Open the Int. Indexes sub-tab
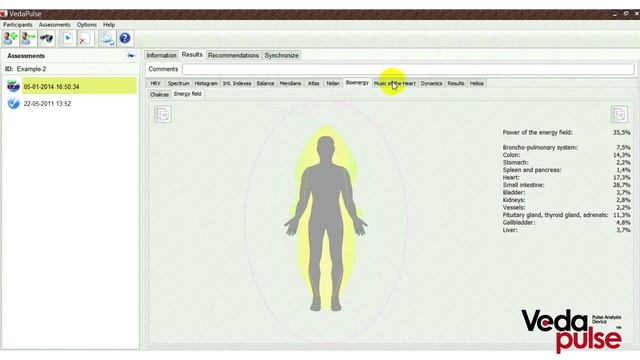640x360 pixels. 237,83
